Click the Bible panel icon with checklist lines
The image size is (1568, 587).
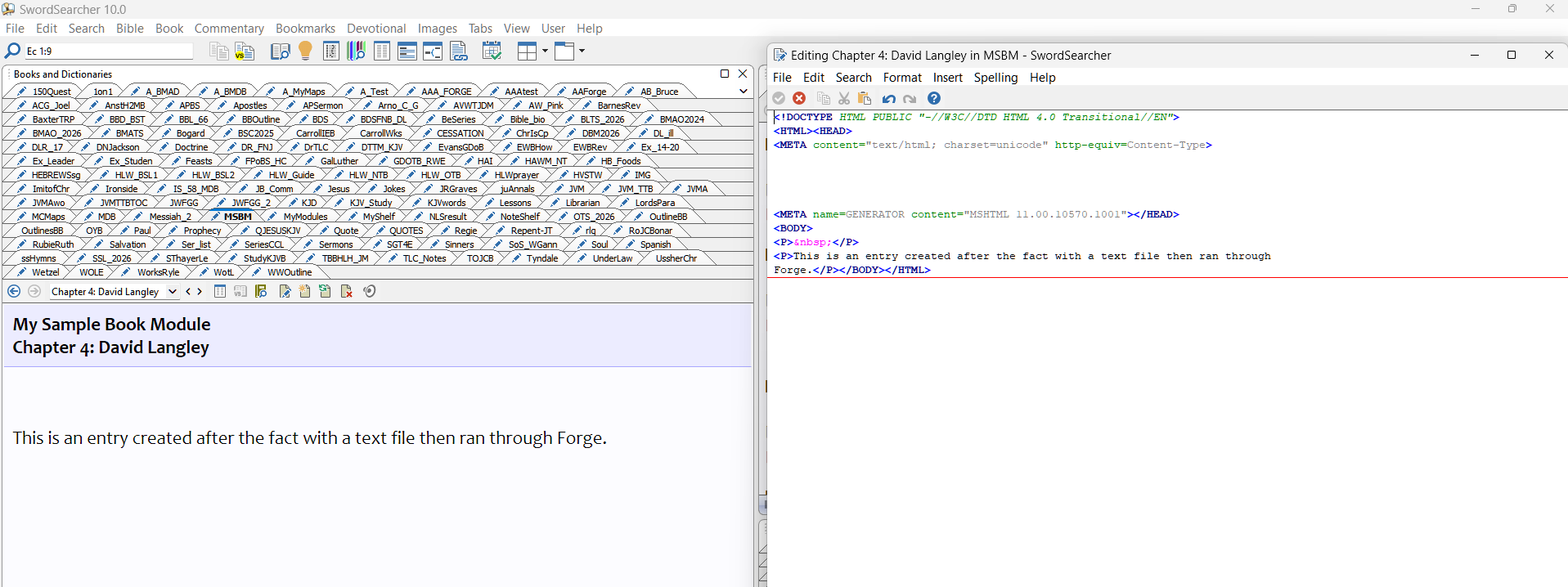click(x=331, y=52)
